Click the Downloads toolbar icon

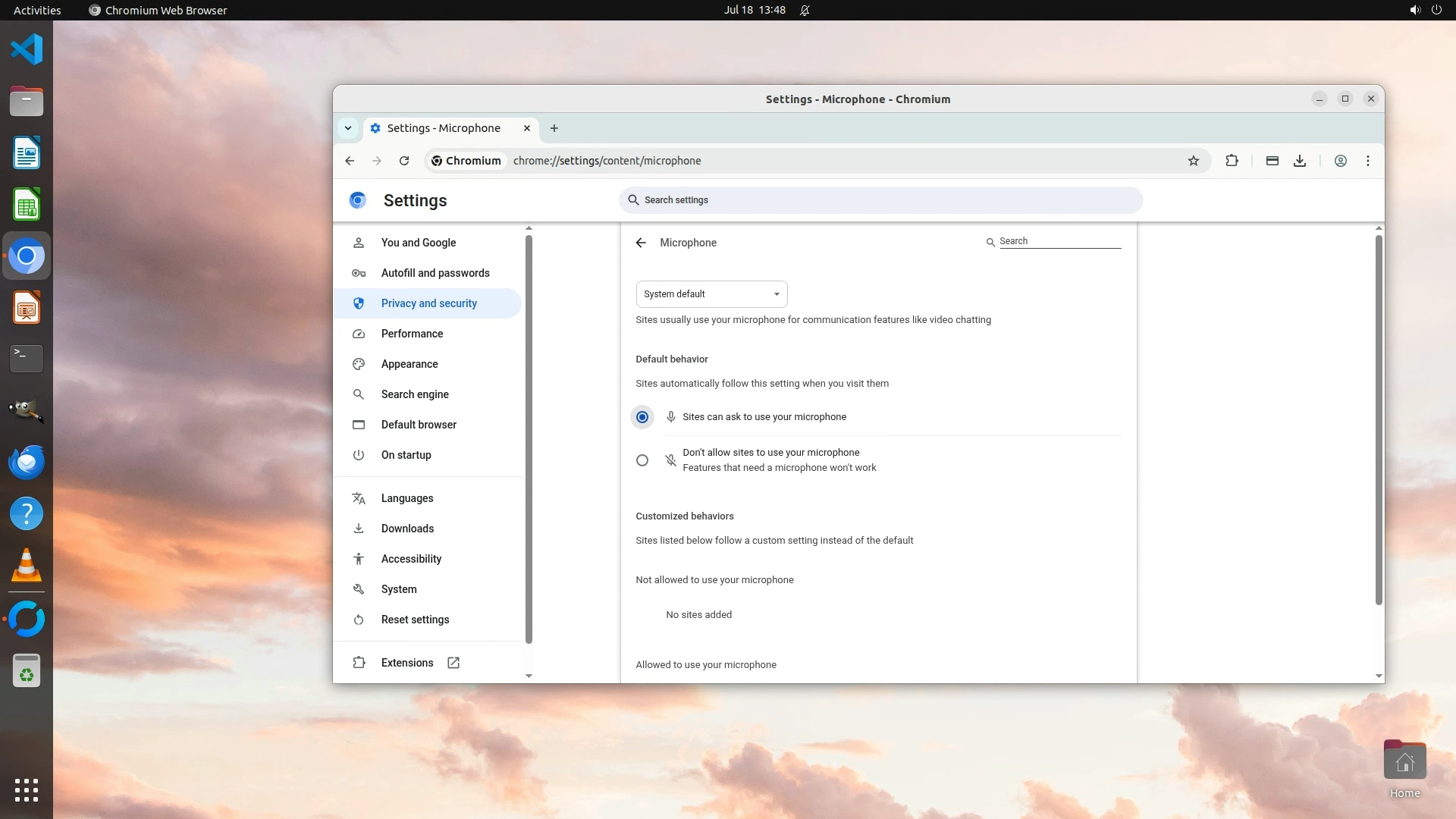coord(1299,161)
